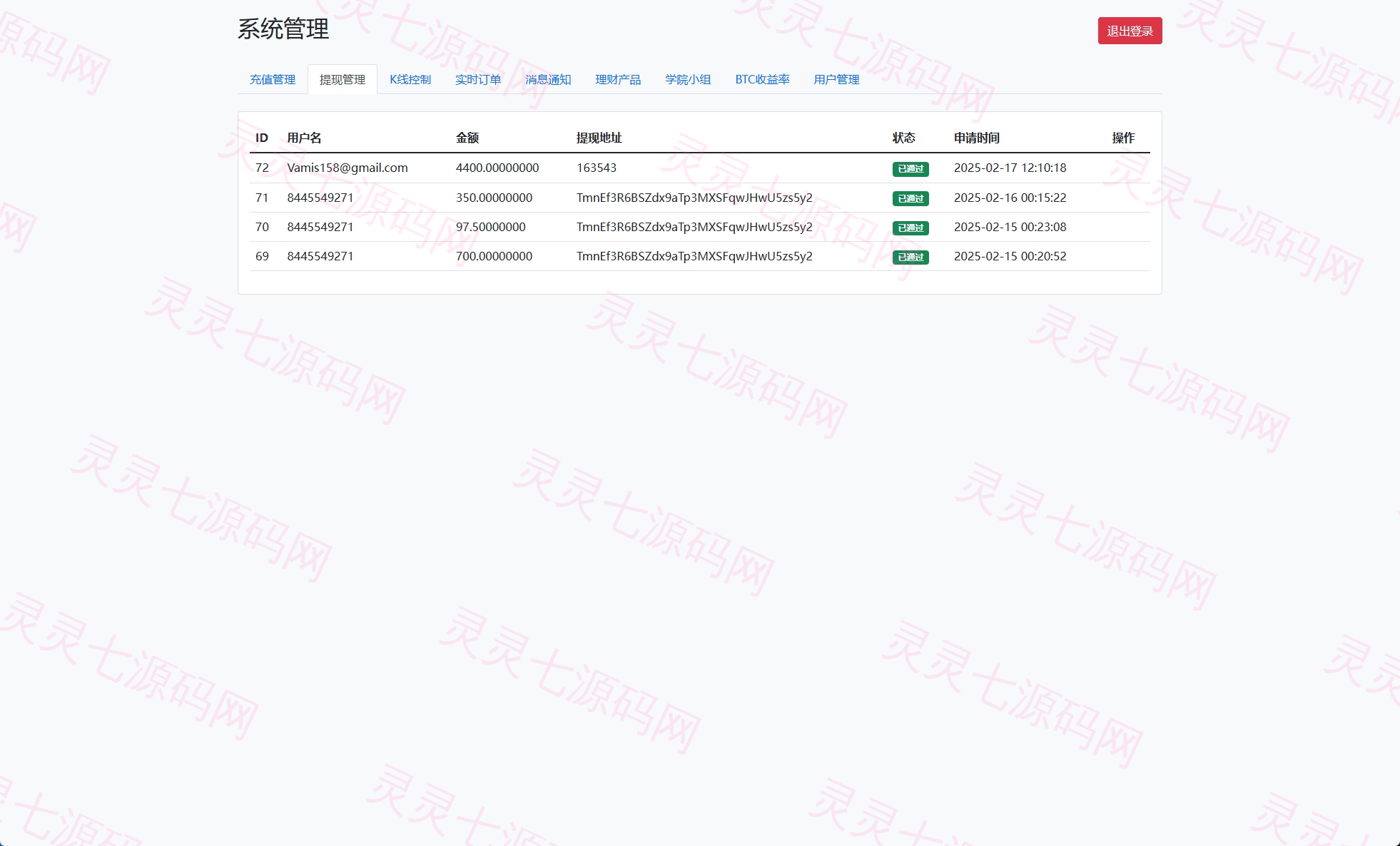The image size is (1400, 846).
Task: Select username Vamis158@gmail.com
Action: coord(348,168)
